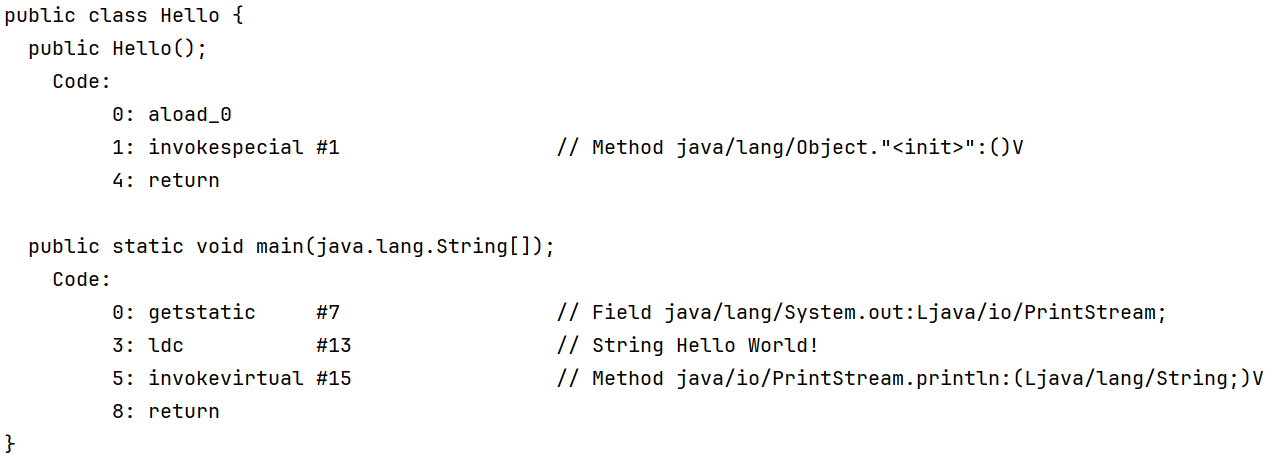This screenshot has height=459, width=1284.
Task: Click the main method signature line
Action: [290, 246]
